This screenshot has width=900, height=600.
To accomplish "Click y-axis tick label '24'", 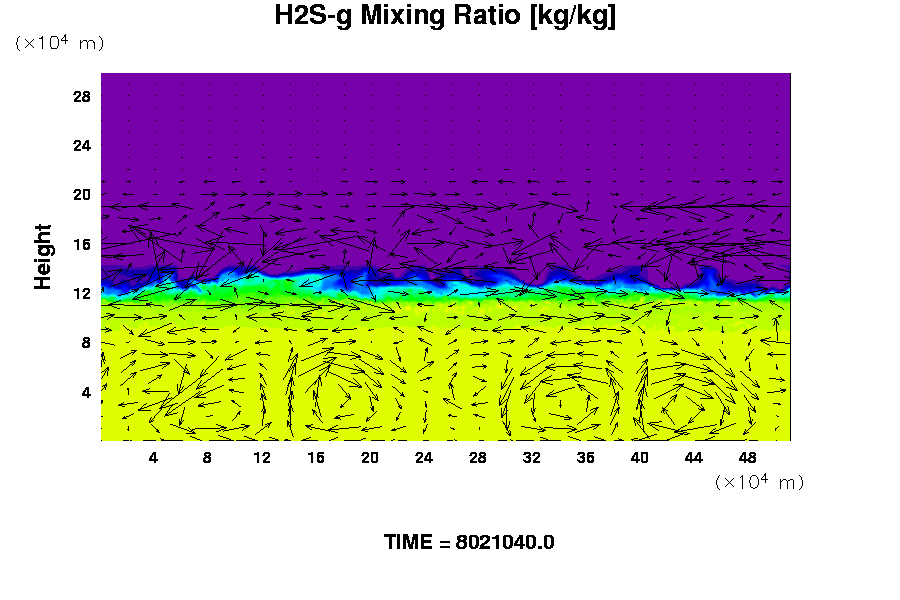I will click(x=82, y=146).
